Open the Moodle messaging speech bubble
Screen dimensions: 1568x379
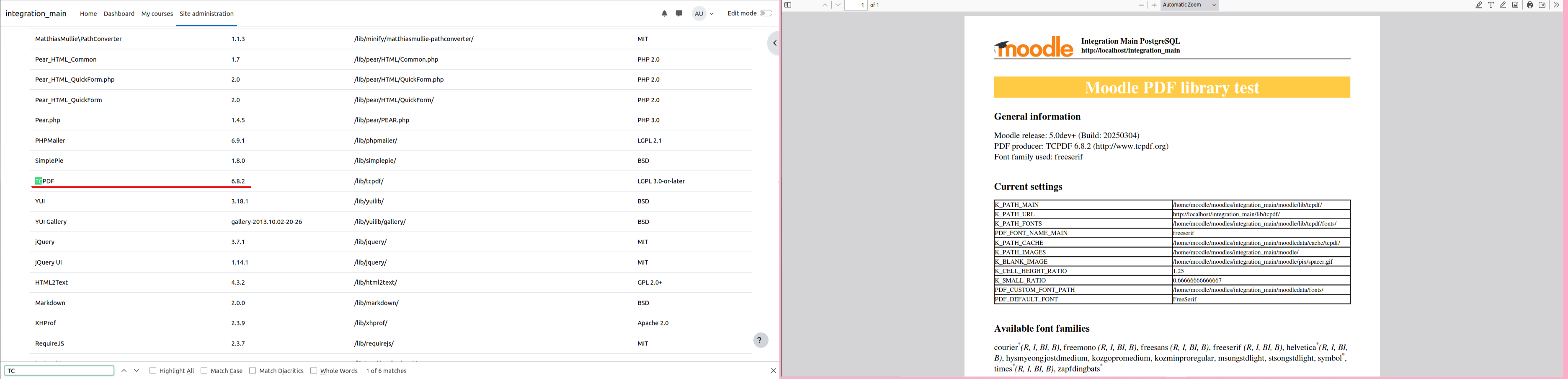point(679,13)
